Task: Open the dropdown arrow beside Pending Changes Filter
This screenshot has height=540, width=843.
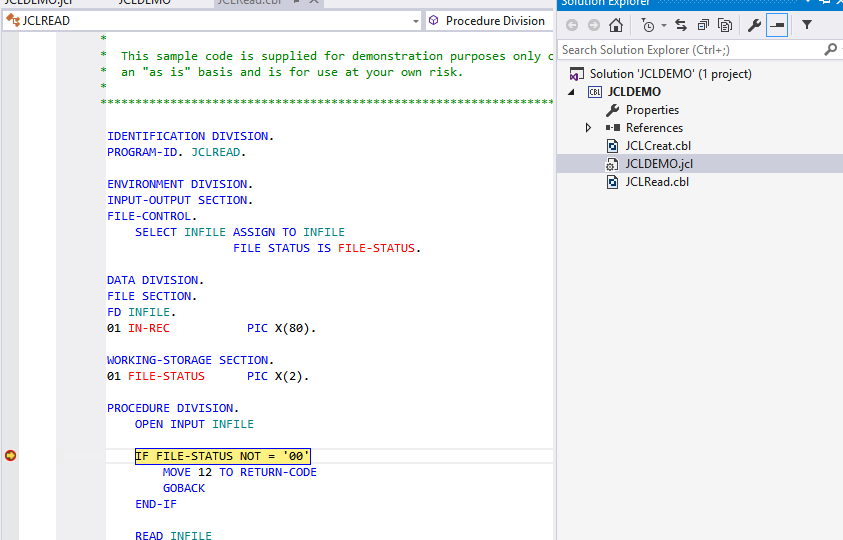Action: (662, 26)
